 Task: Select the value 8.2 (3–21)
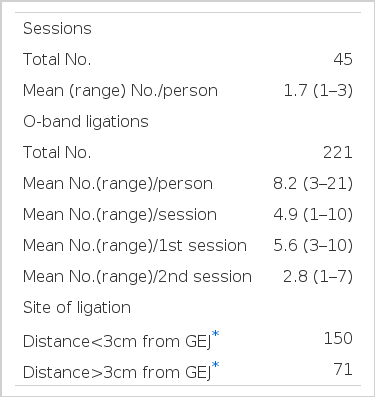[313, 184]
